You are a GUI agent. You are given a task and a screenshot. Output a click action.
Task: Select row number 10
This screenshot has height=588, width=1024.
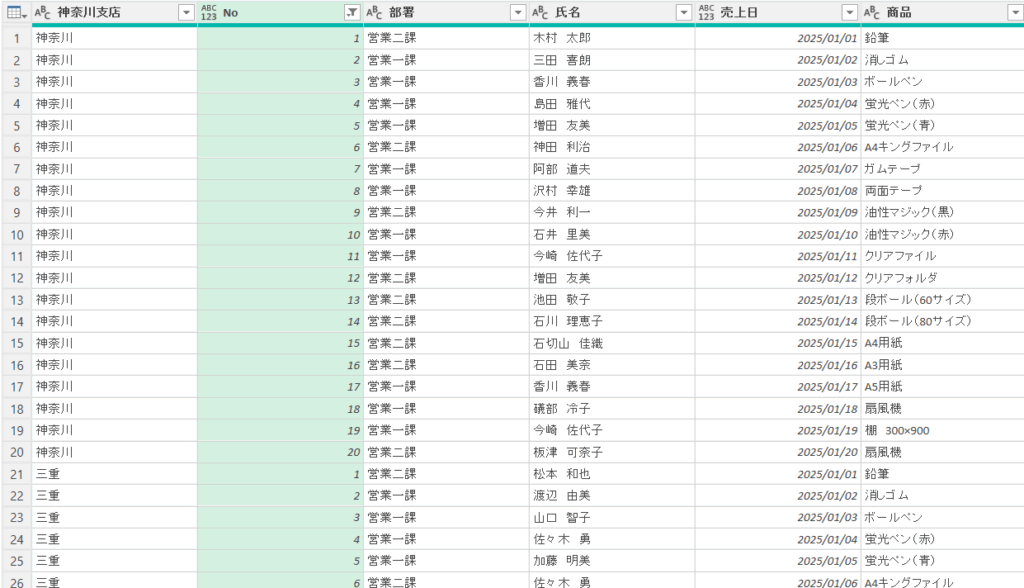point(15,234)
